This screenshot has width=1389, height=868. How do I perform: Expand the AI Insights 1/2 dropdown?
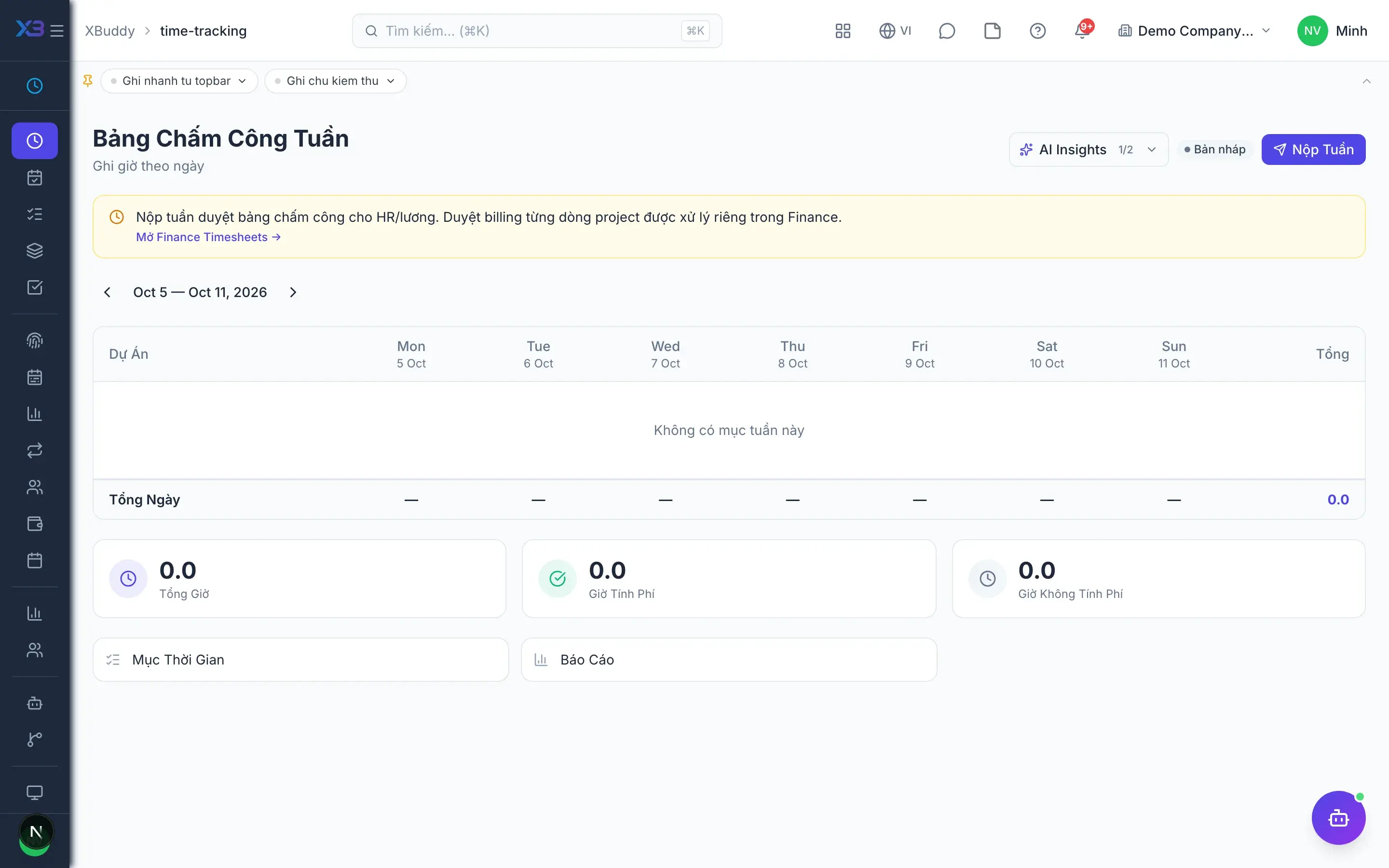1088,150
